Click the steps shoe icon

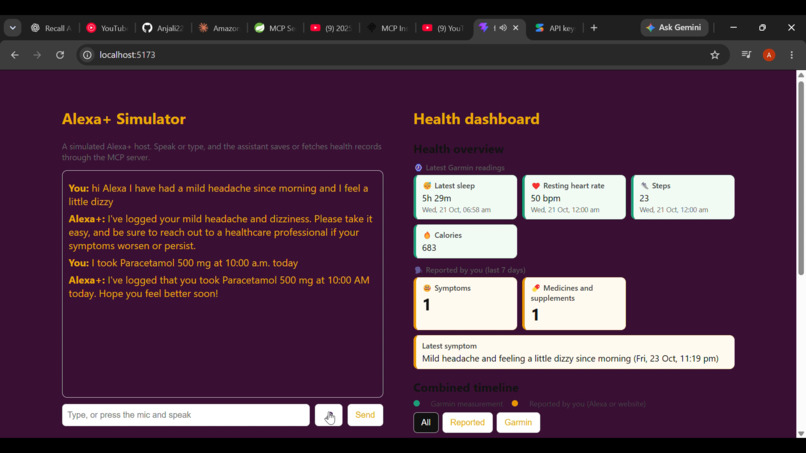pos(644,186)
